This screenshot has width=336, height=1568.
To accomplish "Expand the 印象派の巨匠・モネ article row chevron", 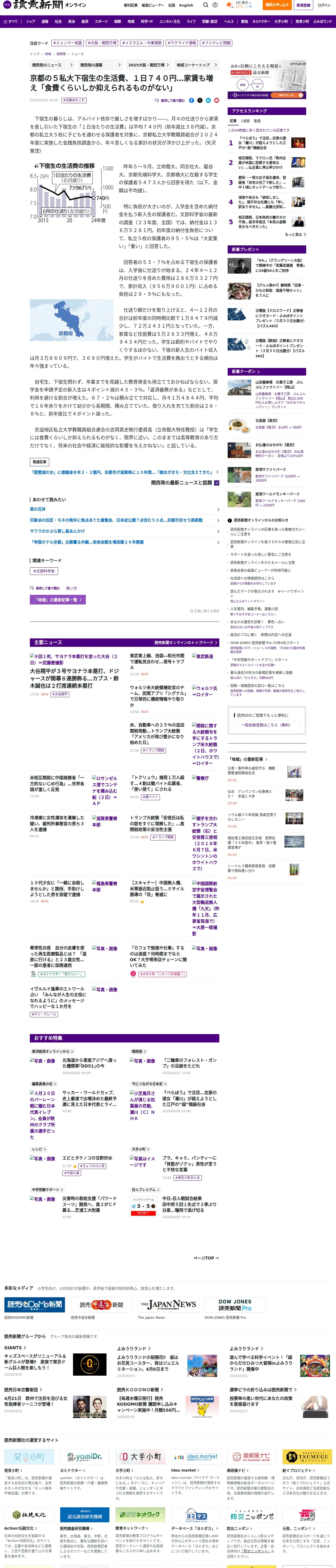I will click(218, 520).
